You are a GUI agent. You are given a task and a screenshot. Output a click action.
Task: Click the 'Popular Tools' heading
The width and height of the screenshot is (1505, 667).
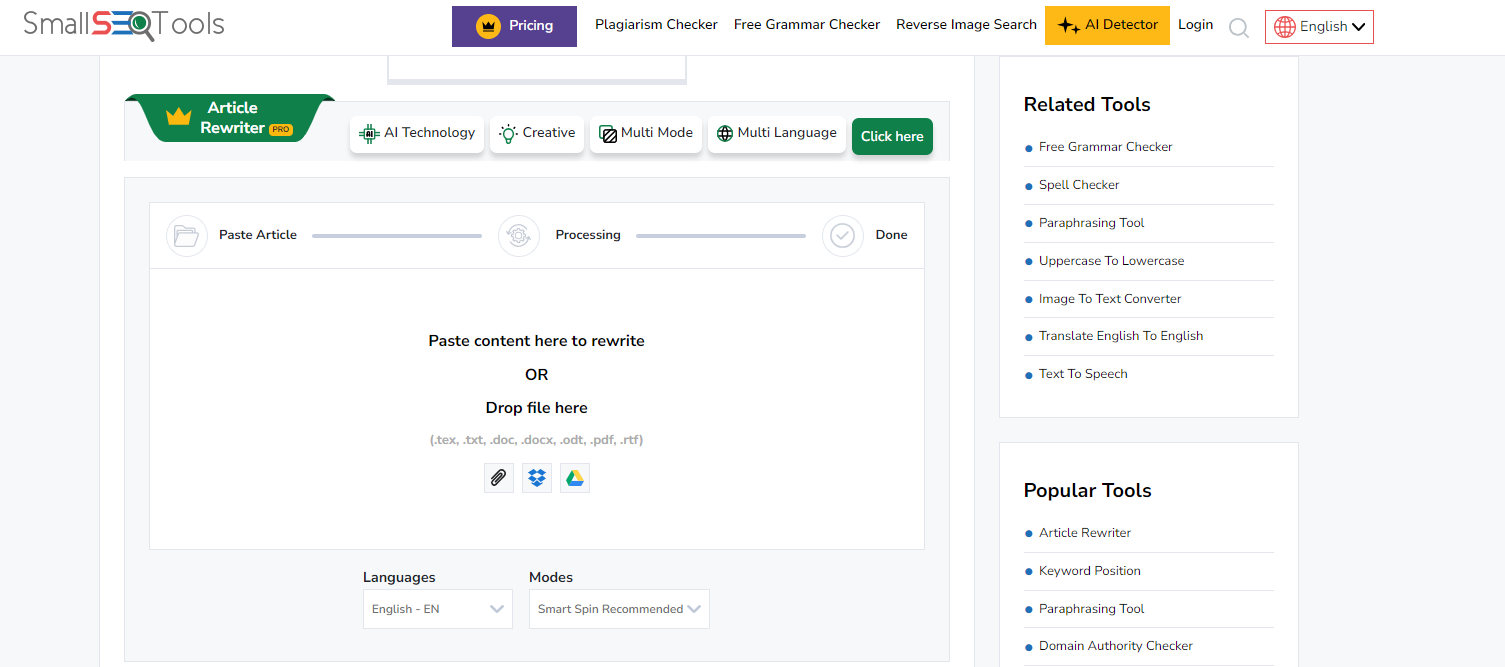(1087, 491)
